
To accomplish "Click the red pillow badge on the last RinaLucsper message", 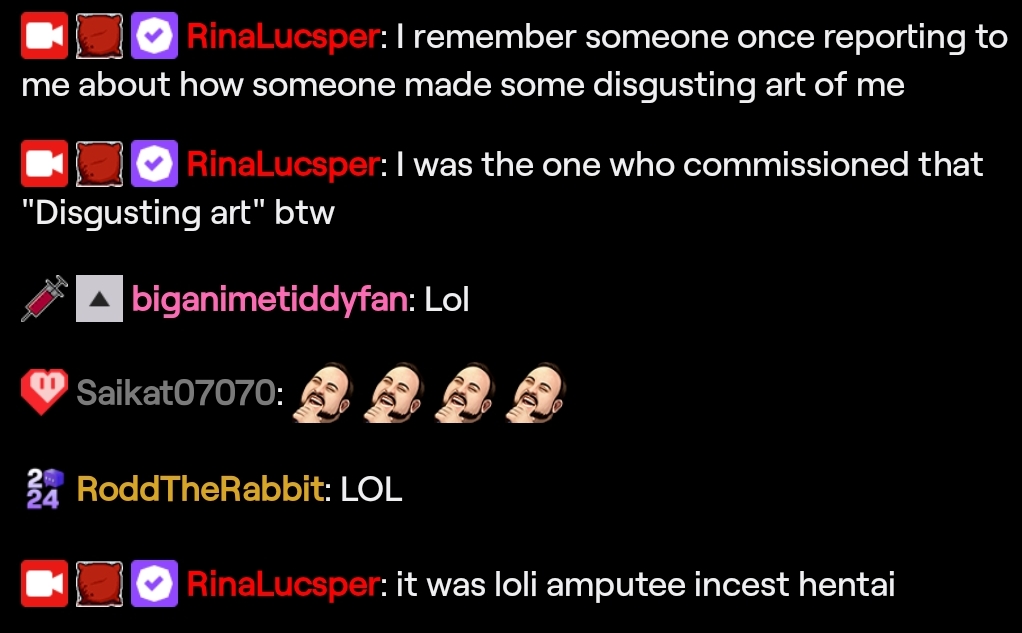I will point(99,583).
